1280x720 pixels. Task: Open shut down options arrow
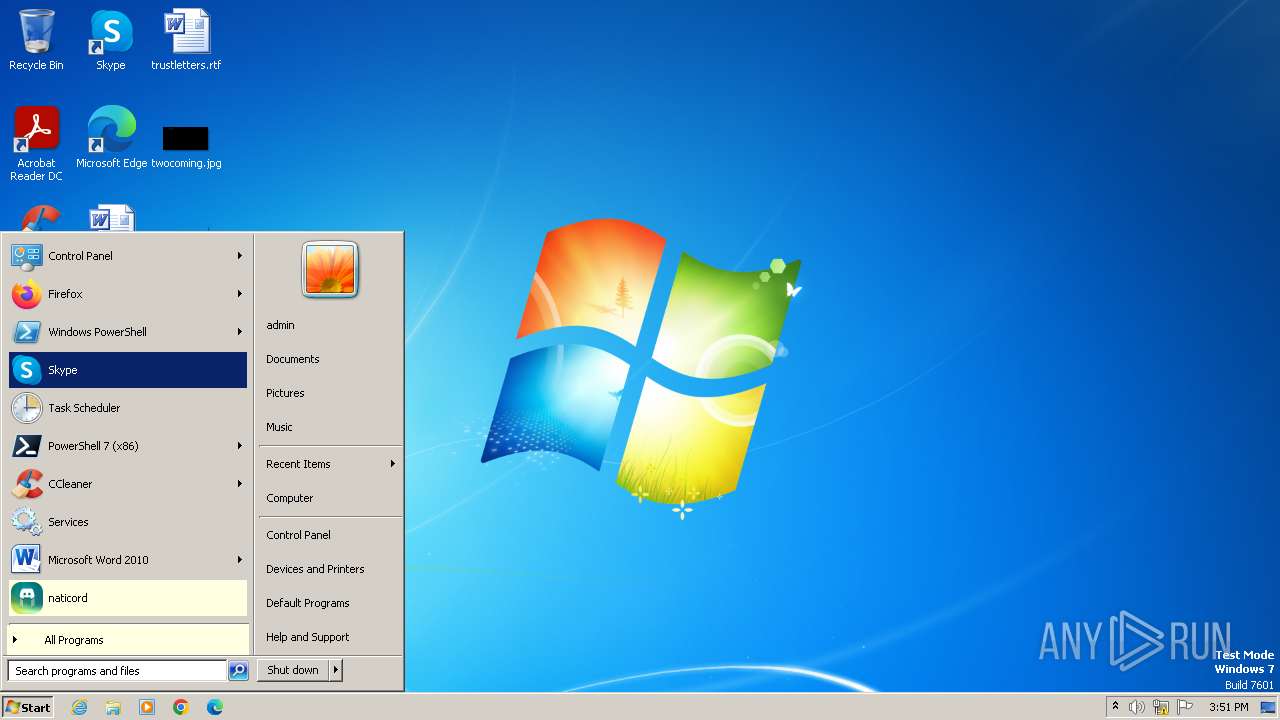(x=336, y=670)
